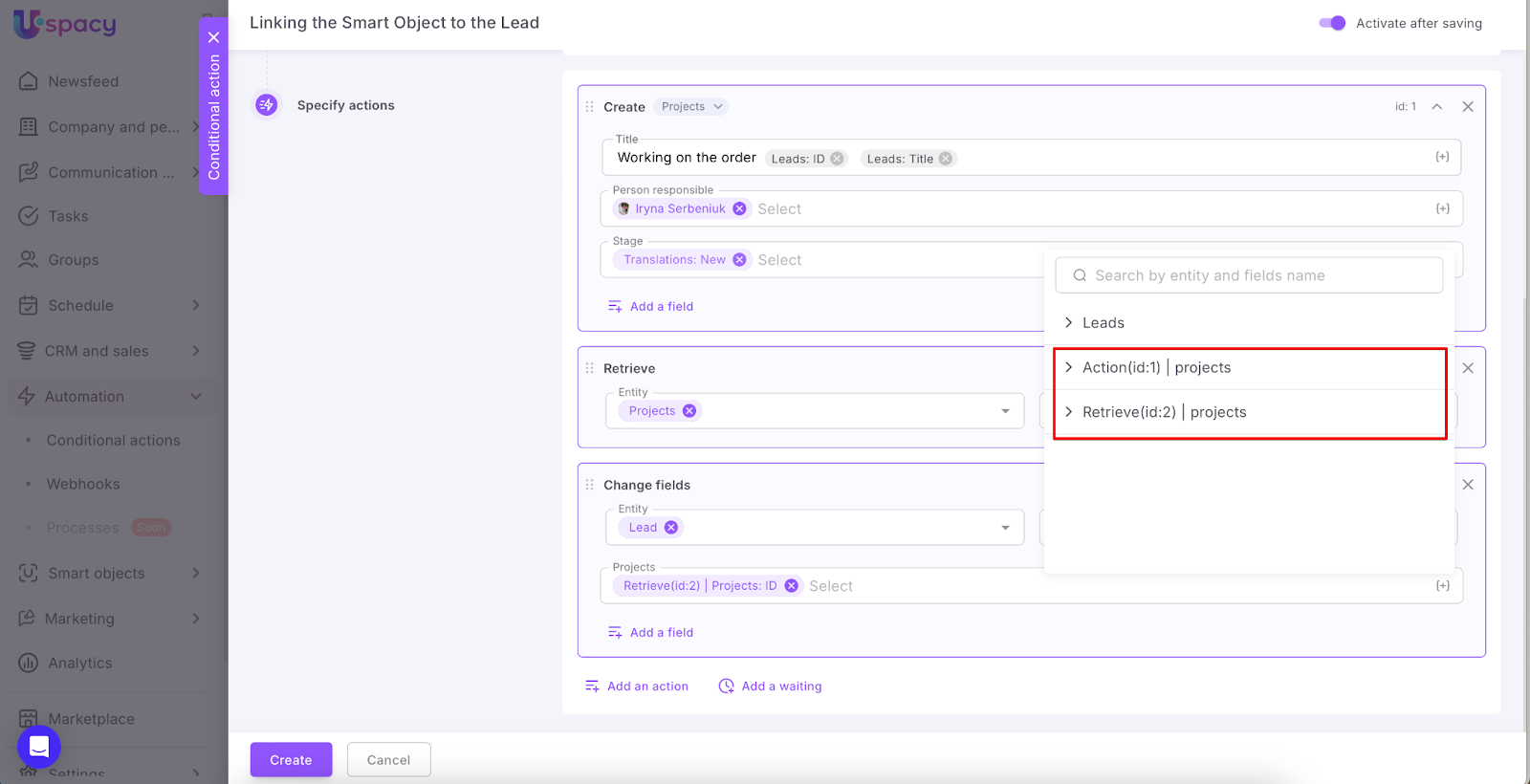Viewport: 1530px width, 784px height.
Task: Delete the Create action block
Action: [x=1468, y=107]
